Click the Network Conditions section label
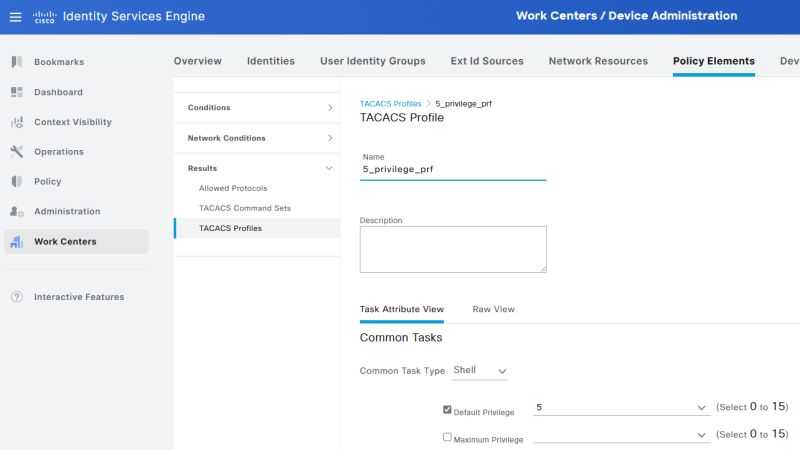800x450 pixels. 226,138
